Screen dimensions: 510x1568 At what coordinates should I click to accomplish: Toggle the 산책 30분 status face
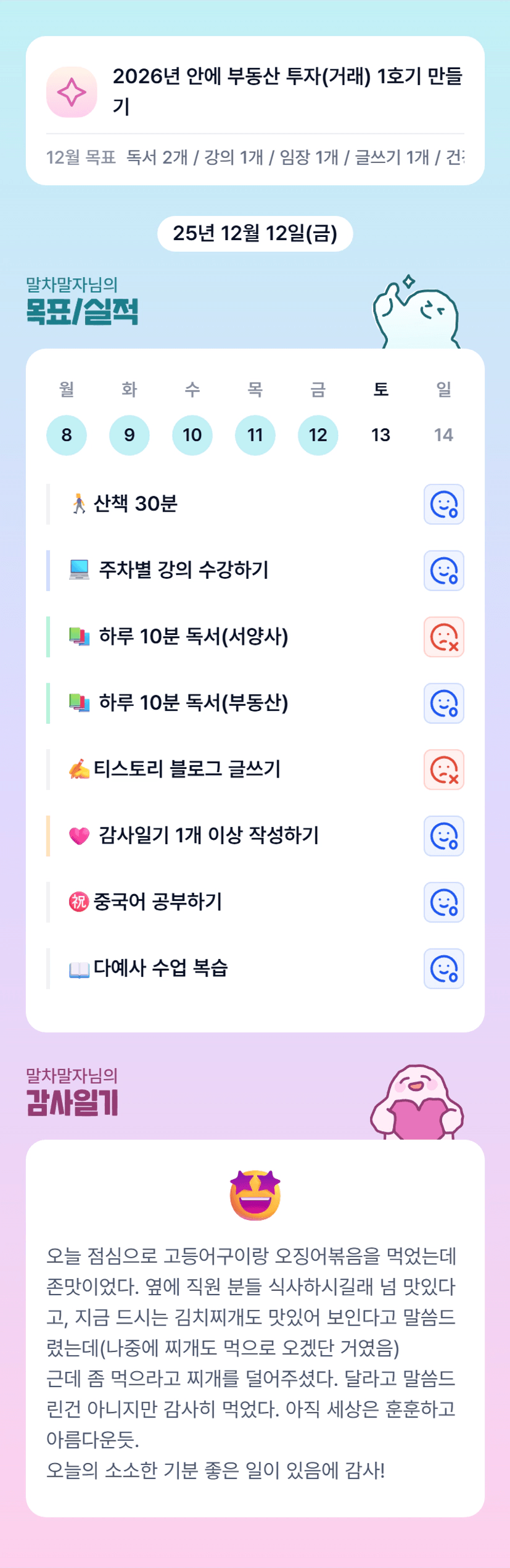pyautogui.click(x=443, y=504)
